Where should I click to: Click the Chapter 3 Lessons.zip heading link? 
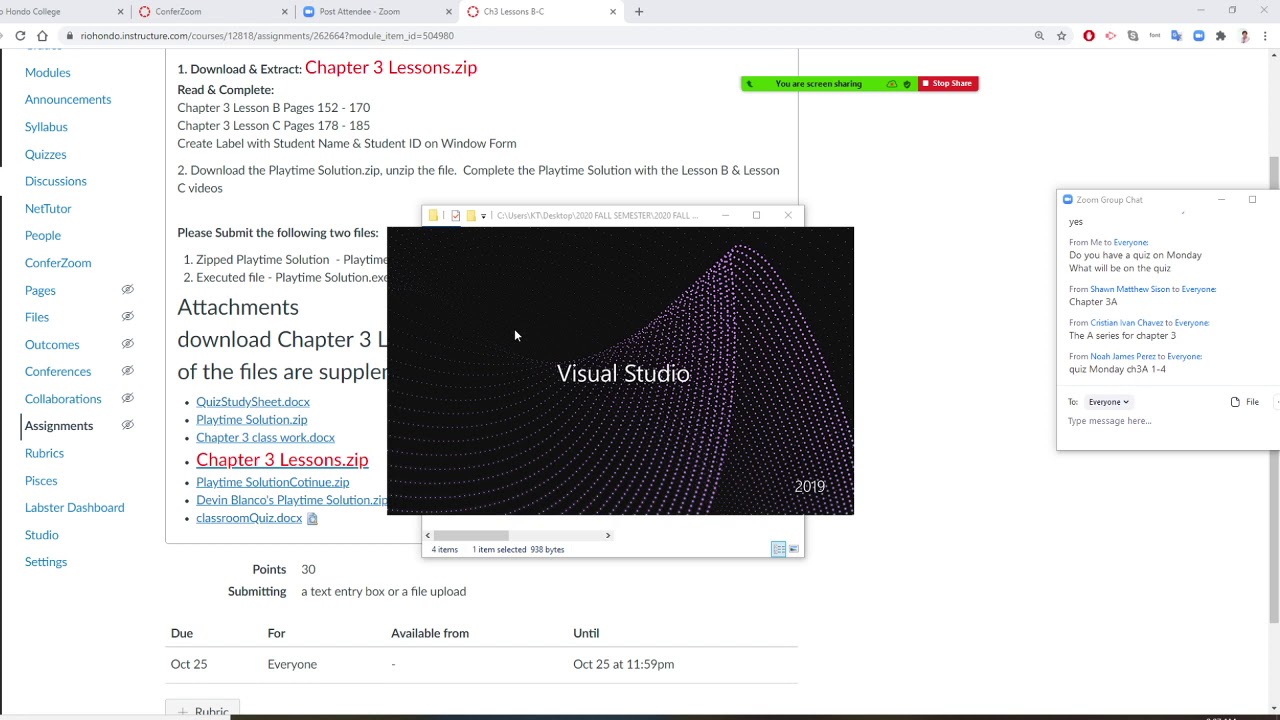click(x=391, y=67)
